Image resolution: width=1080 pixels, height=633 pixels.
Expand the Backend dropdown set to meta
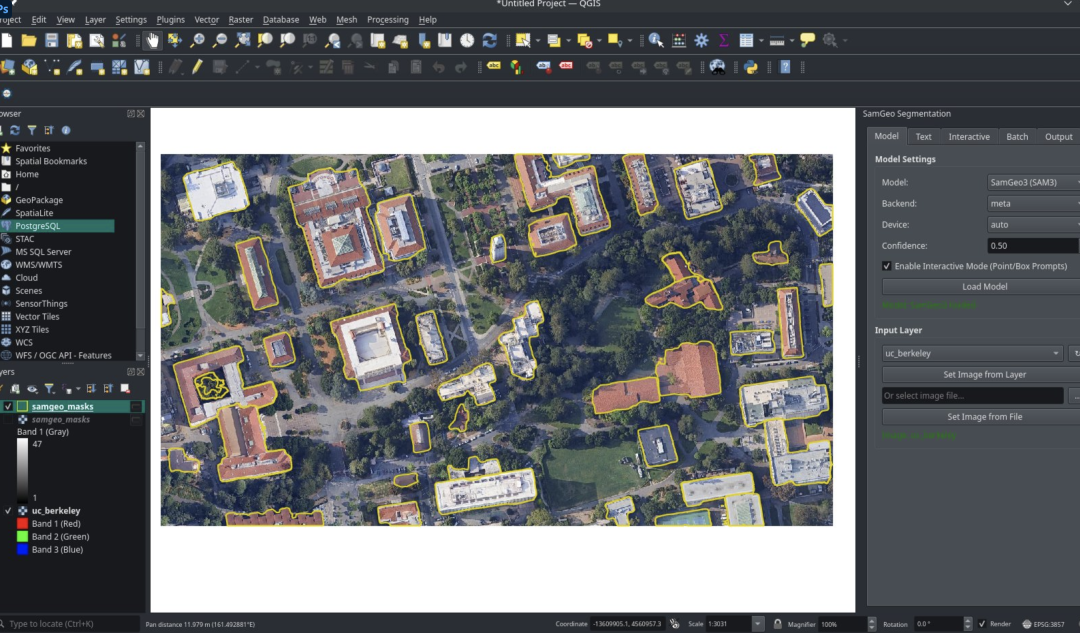(1032, 204)
